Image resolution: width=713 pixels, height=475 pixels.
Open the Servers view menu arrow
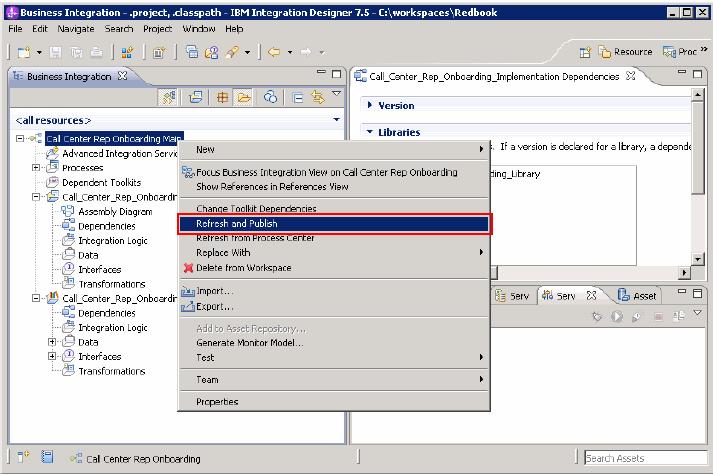pos(698,313)
